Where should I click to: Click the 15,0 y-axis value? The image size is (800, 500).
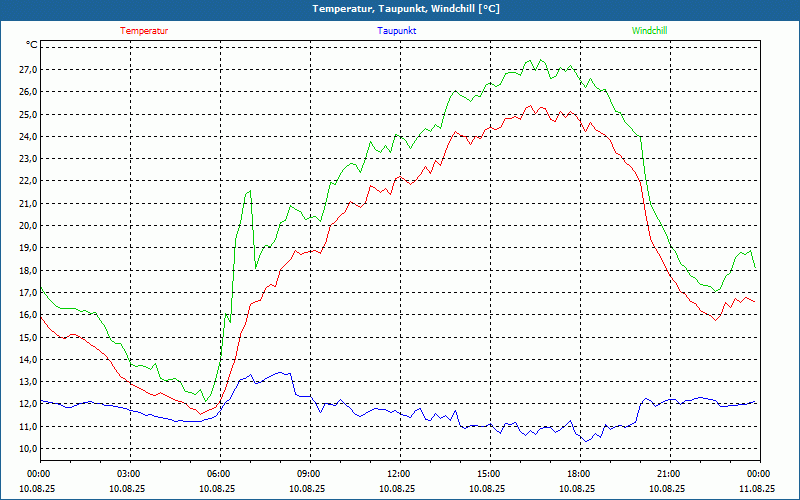pos(29,337)
